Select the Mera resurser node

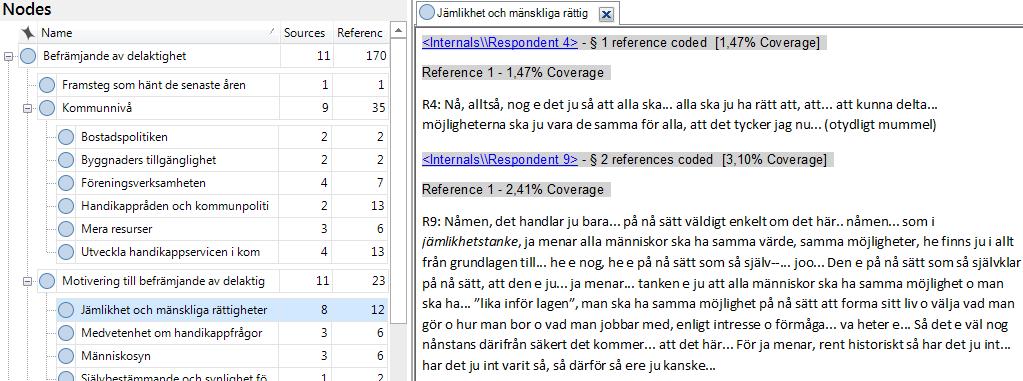222,229
